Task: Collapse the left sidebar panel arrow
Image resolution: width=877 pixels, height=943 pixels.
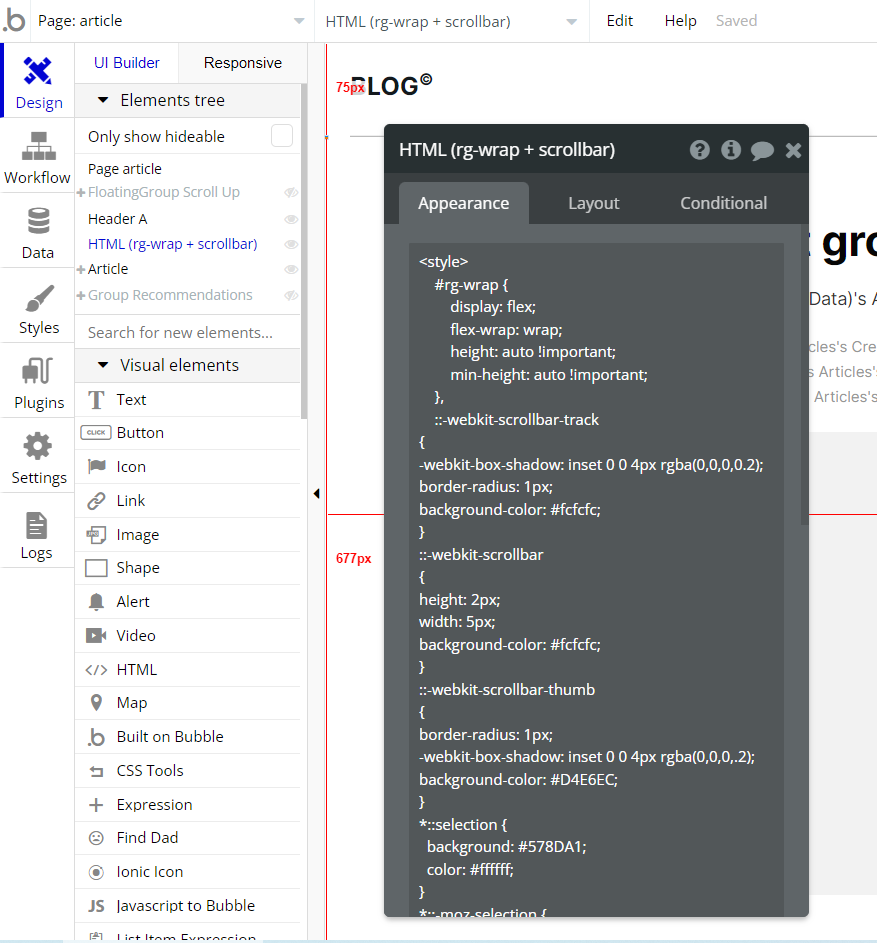Action: tap(316, 494)
